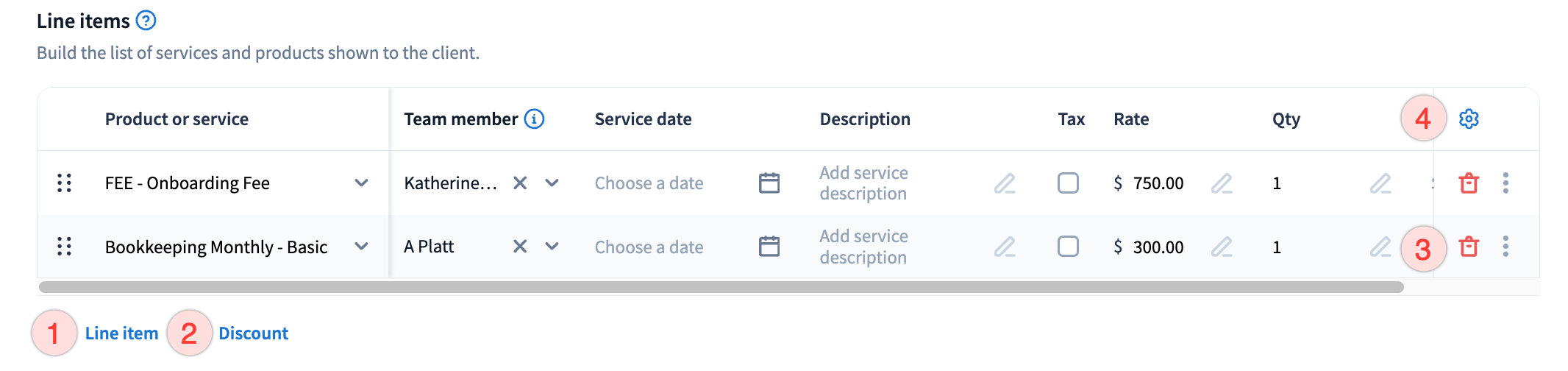1568x371 pixels.
Task: Delete the FEE - Onboarding Fee row
Action: pyautogui.click(x=1469, y=183)
